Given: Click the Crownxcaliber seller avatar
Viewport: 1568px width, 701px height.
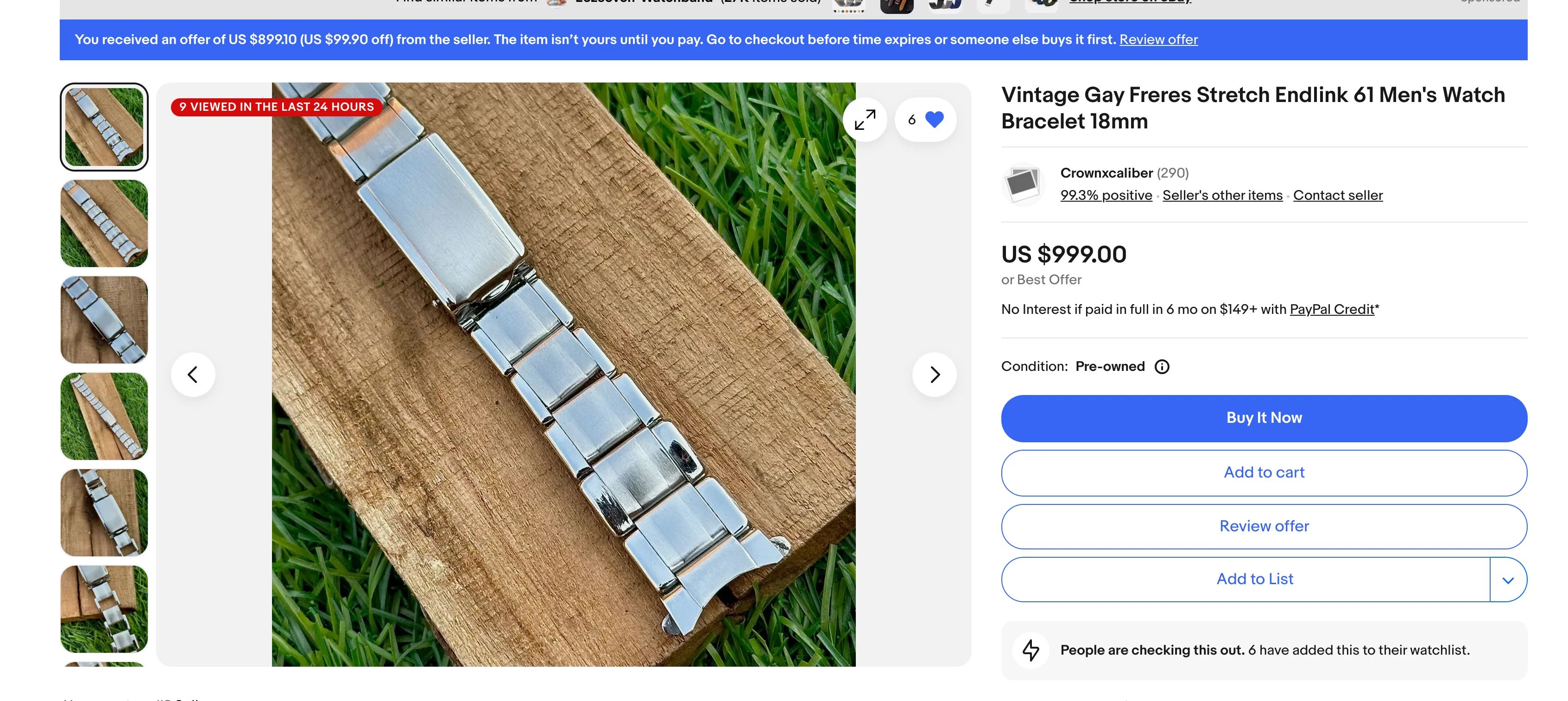Looking at the screenshot, I should pyautogui.click(x=1023, y=184).
